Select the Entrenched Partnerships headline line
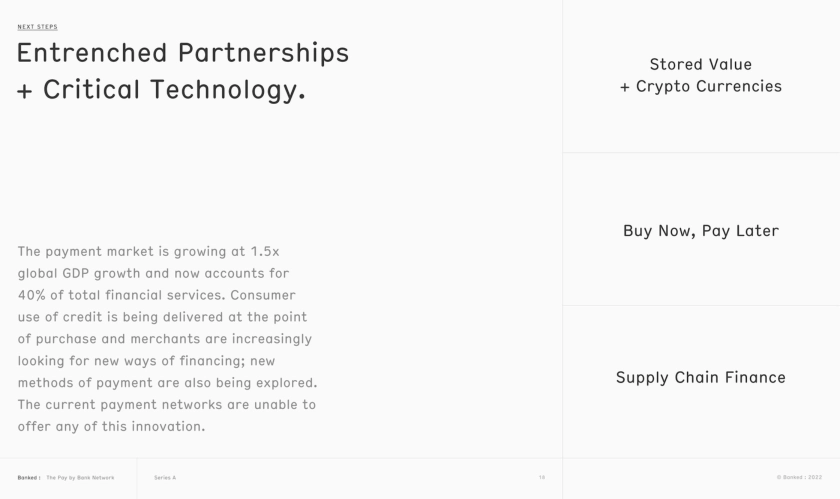The image size is (840, 499). point(183,52)
